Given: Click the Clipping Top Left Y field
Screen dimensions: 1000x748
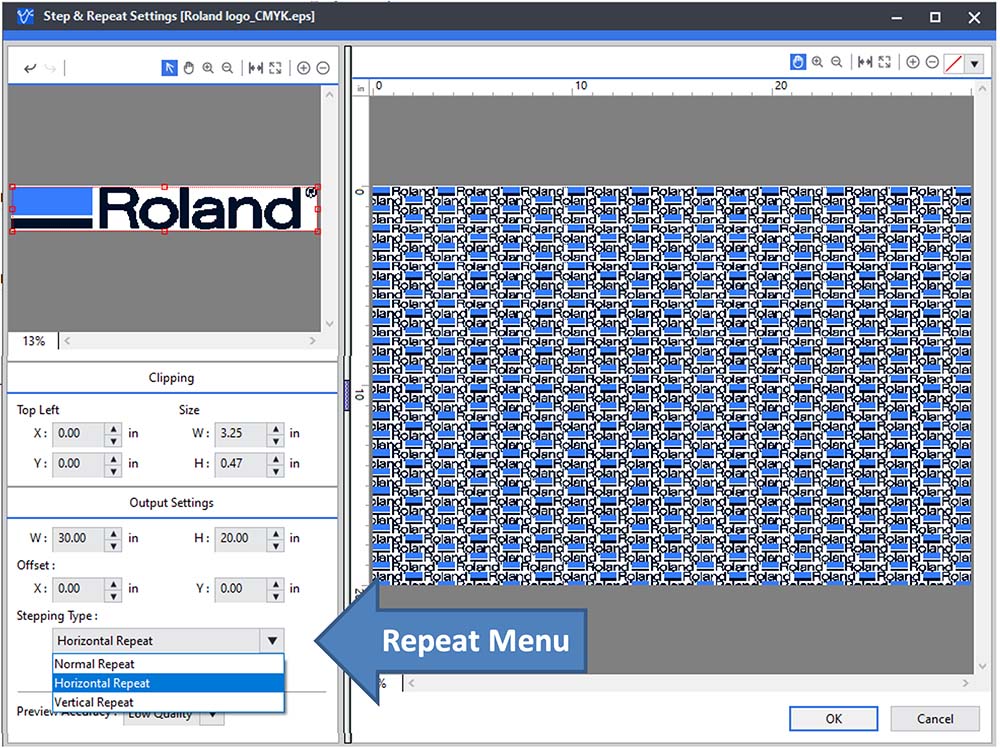Looking at the screenshot, I should coord(78,464).
